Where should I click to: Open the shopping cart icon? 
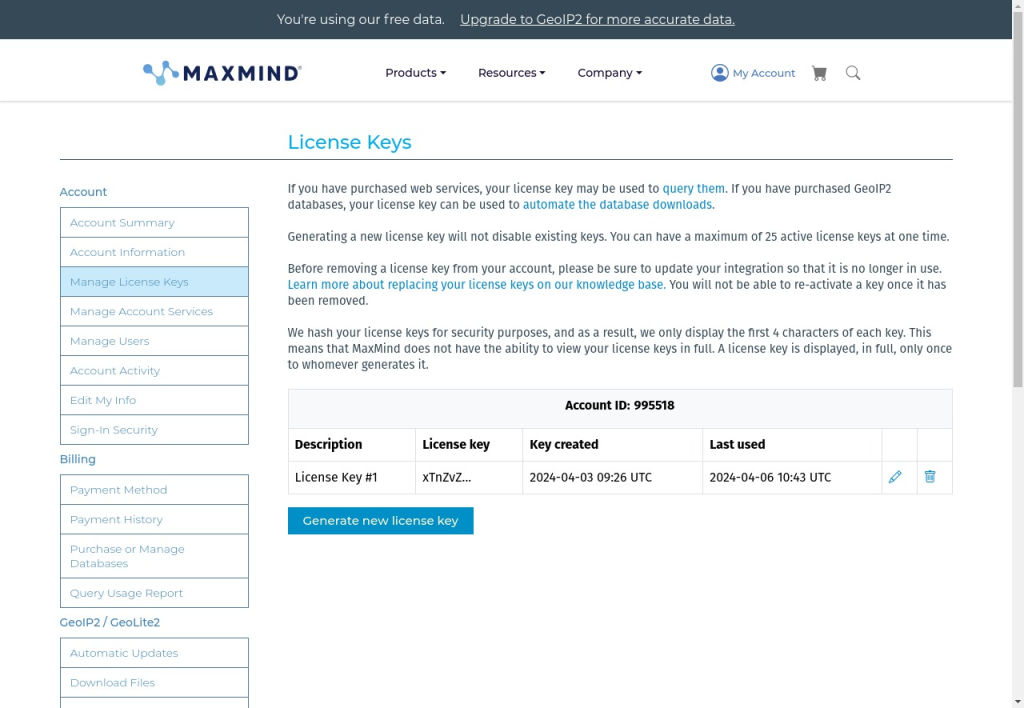[x=819, y=73]
